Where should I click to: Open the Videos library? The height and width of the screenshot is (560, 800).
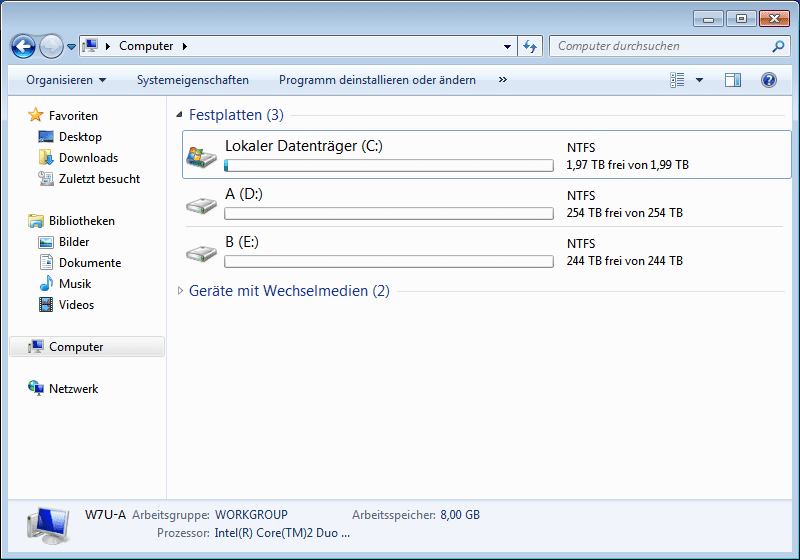[x=77, y=304]
